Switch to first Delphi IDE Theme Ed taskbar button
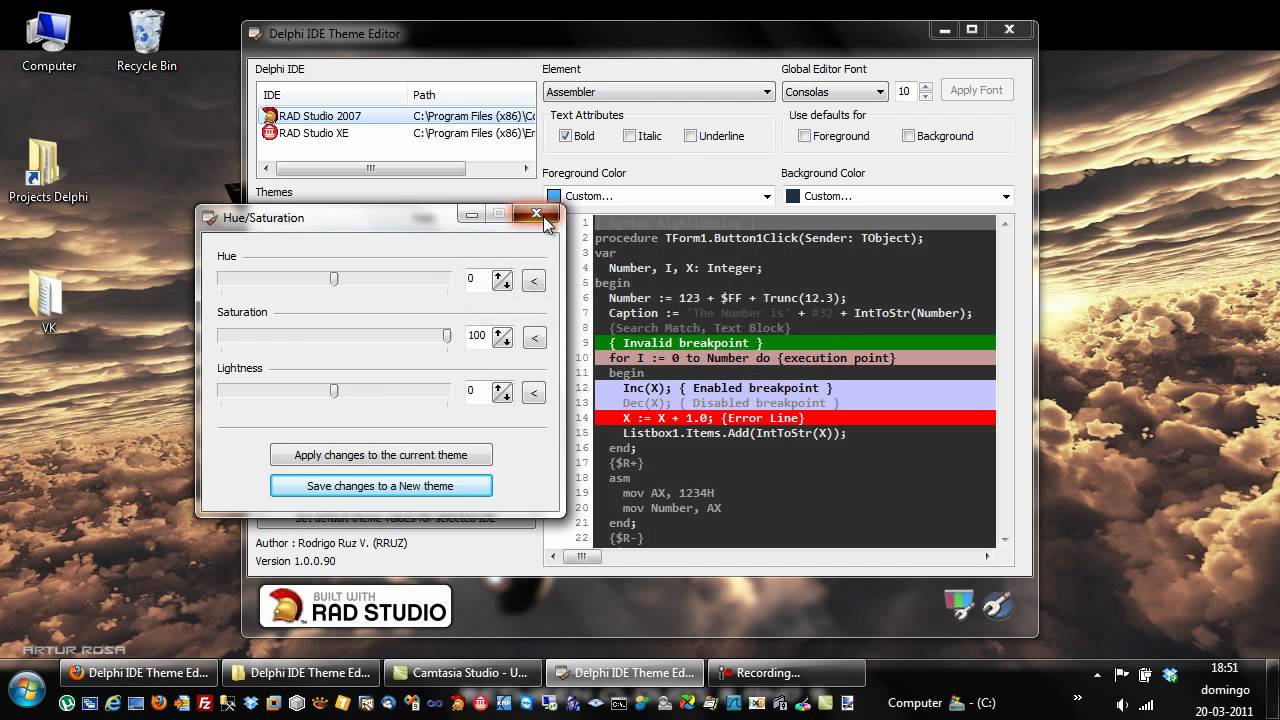This screenshot has height=720, width=1280. click(138, 673)
